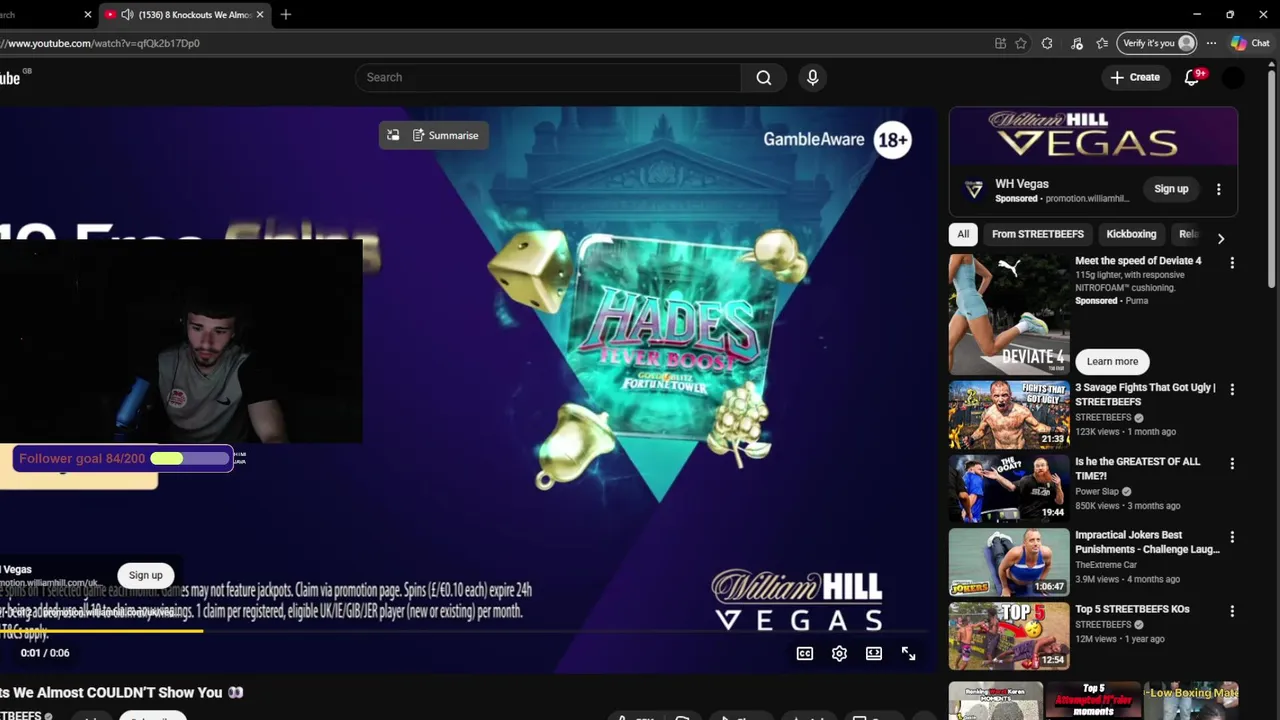
Task: Open Impractical Jokers Best Punishments thumbnail
Action: coord(1008,561)
